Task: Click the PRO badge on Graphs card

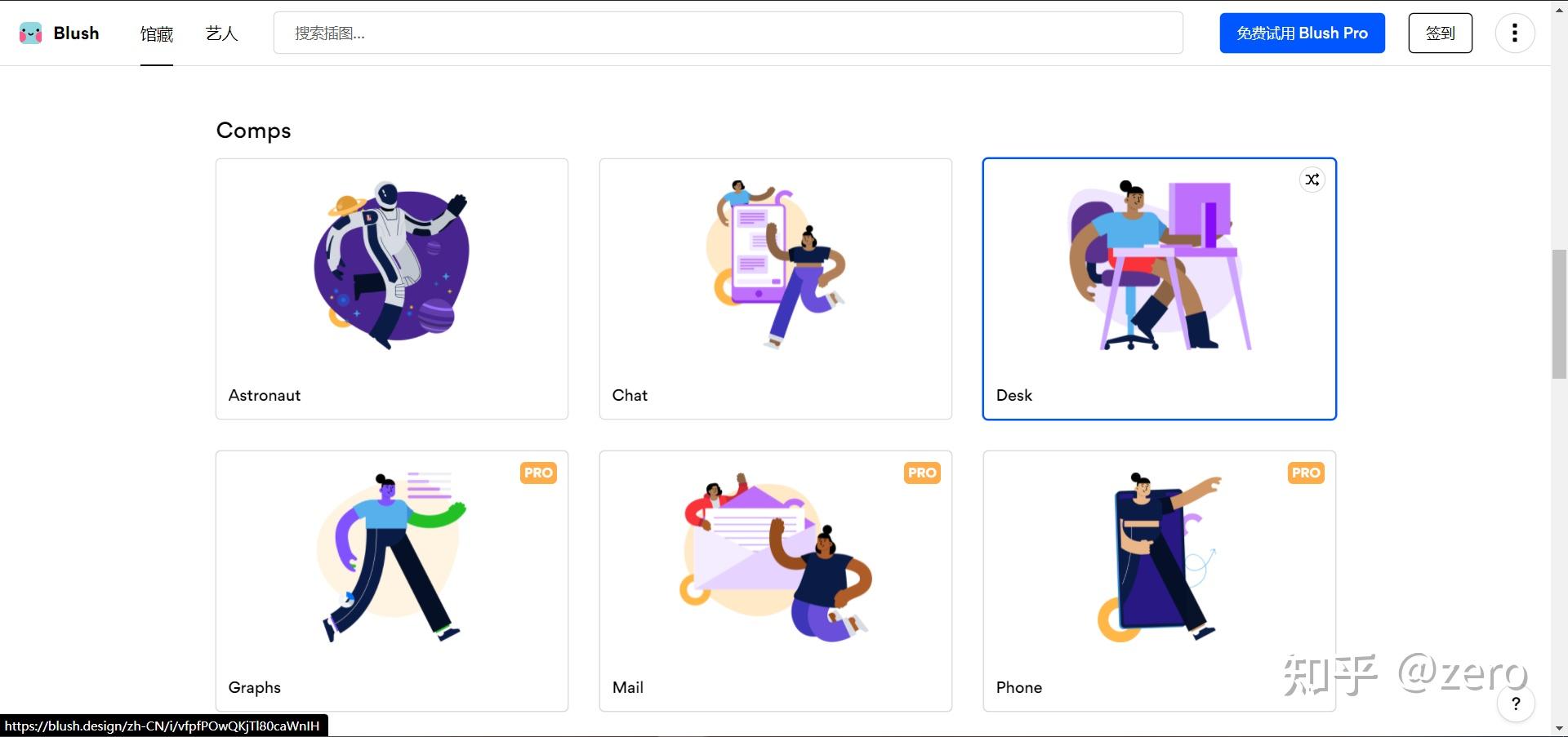Action: point(538,473)
